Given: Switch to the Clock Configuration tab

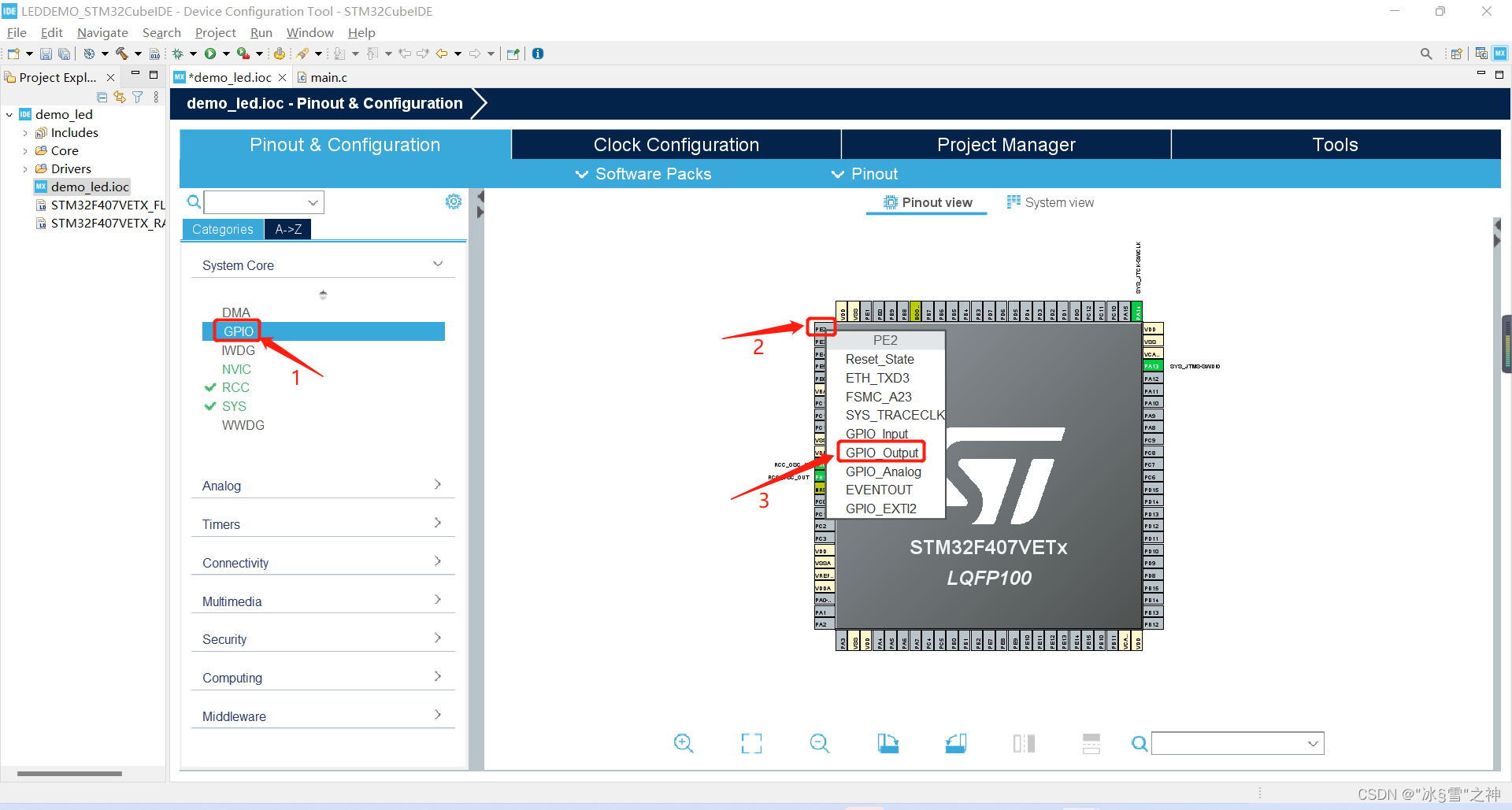Looking at the screenshot, I should click(676, 144).
